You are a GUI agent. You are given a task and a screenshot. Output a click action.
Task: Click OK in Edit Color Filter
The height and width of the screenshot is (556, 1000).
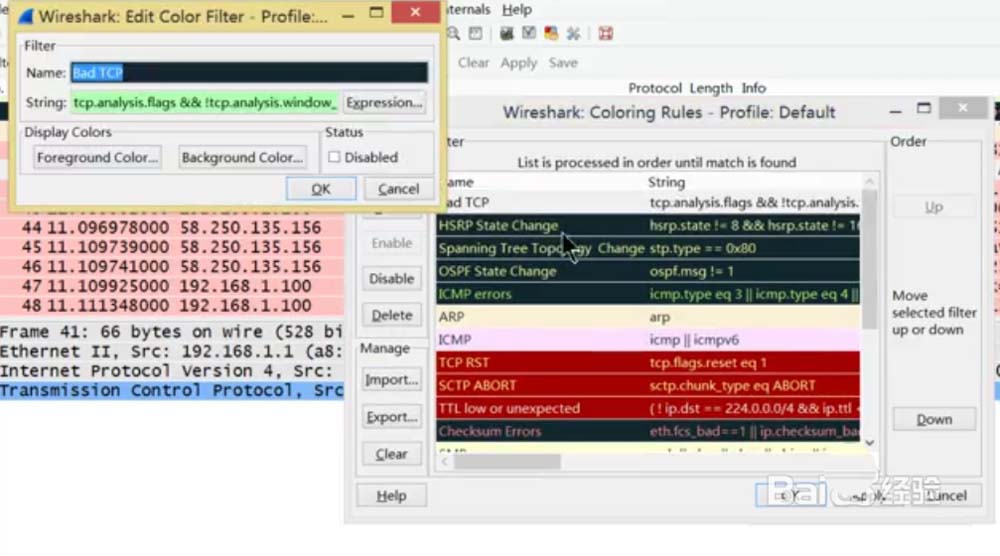320,188
